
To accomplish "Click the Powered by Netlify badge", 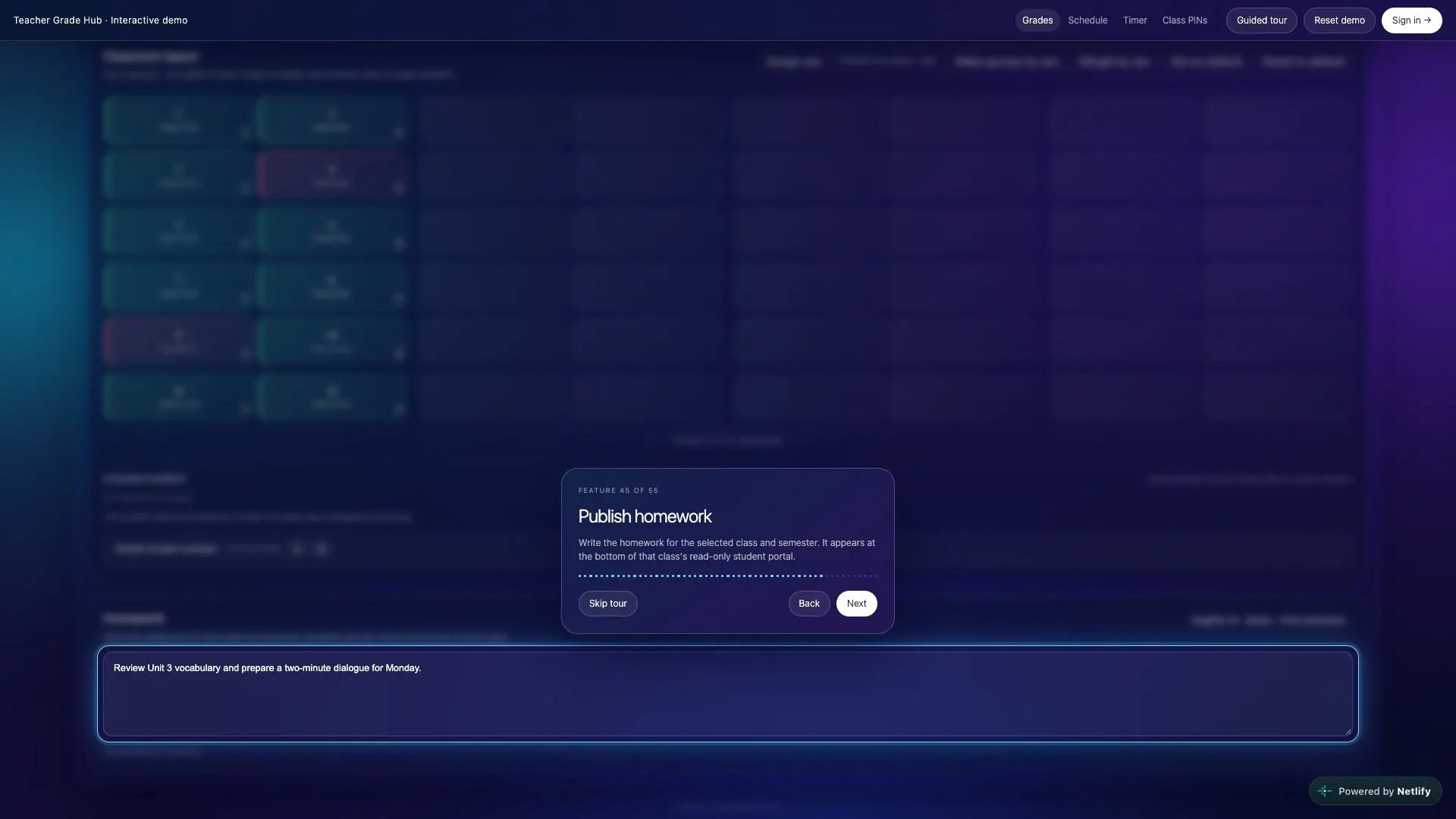I will pos(1375,791).
